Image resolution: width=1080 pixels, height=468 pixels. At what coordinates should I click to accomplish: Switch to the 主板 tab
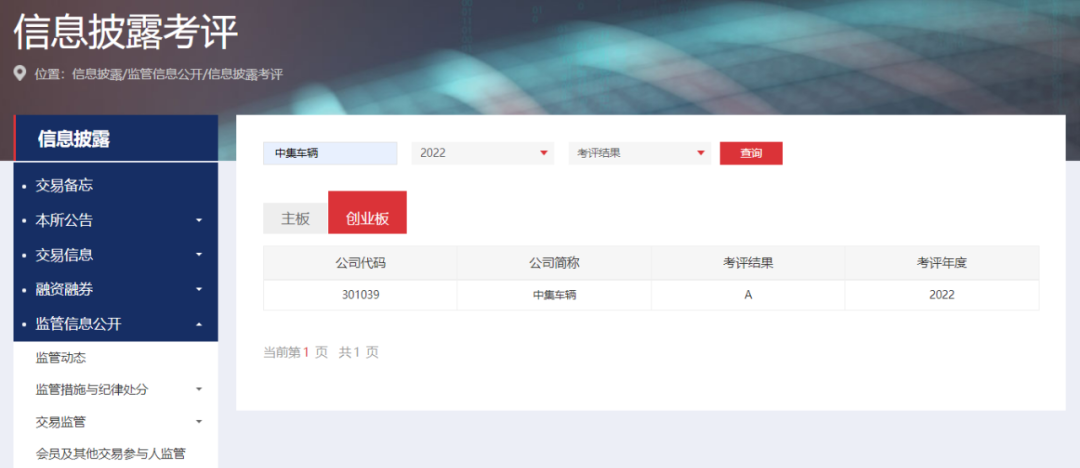tap(295, 218)
